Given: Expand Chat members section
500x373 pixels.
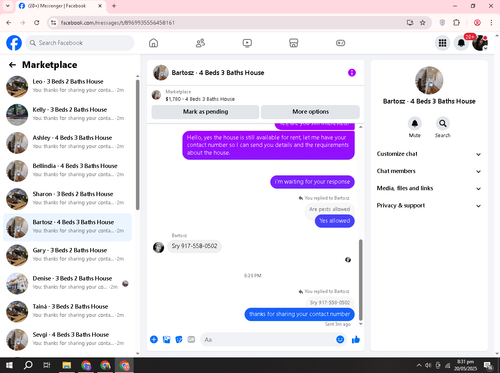Looking at the screenshot, I should click(x=429, y=171).
